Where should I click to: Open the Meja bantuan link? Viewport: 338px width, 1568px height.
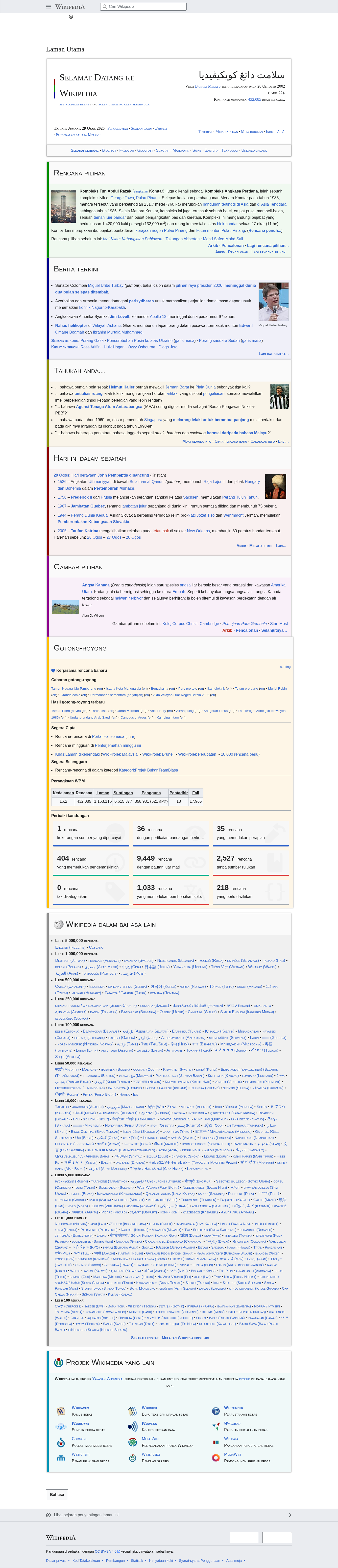tap(227, 131)
